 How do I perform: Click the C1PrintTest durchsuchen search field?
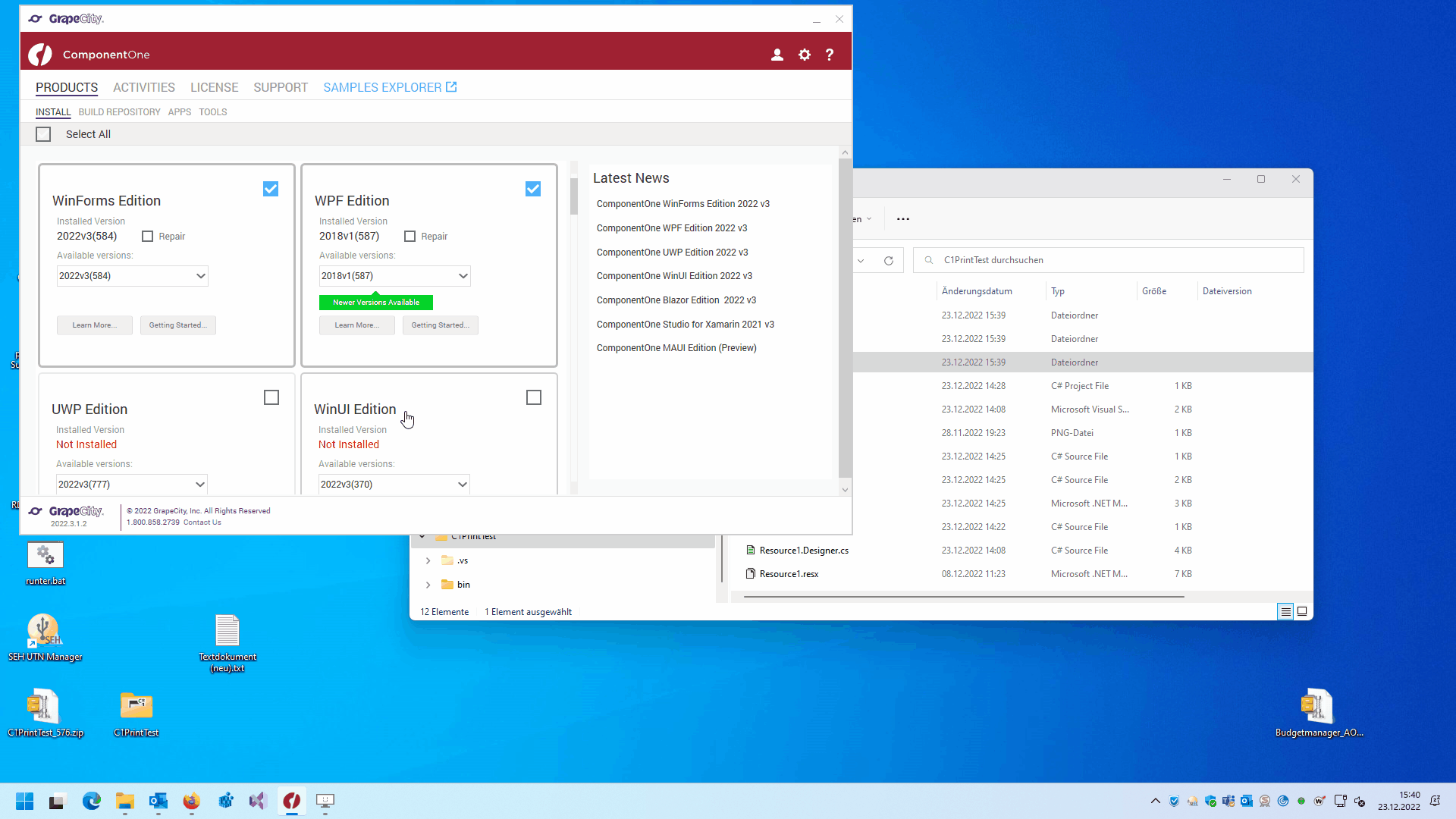tap(1109, 260)
